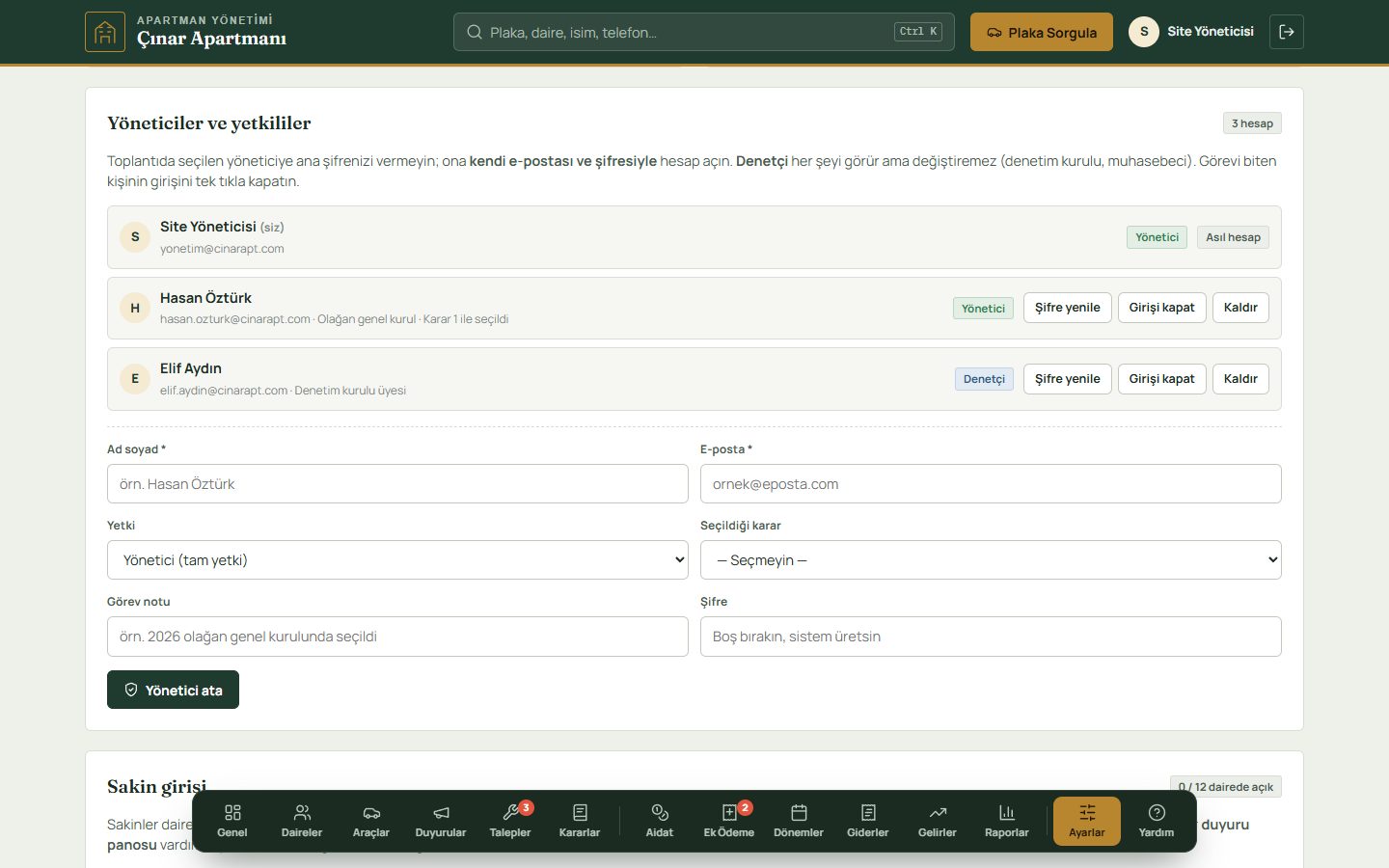Focus the Ad soyad input field
This screenshot has width=1389, height=868.
point(397,484)
